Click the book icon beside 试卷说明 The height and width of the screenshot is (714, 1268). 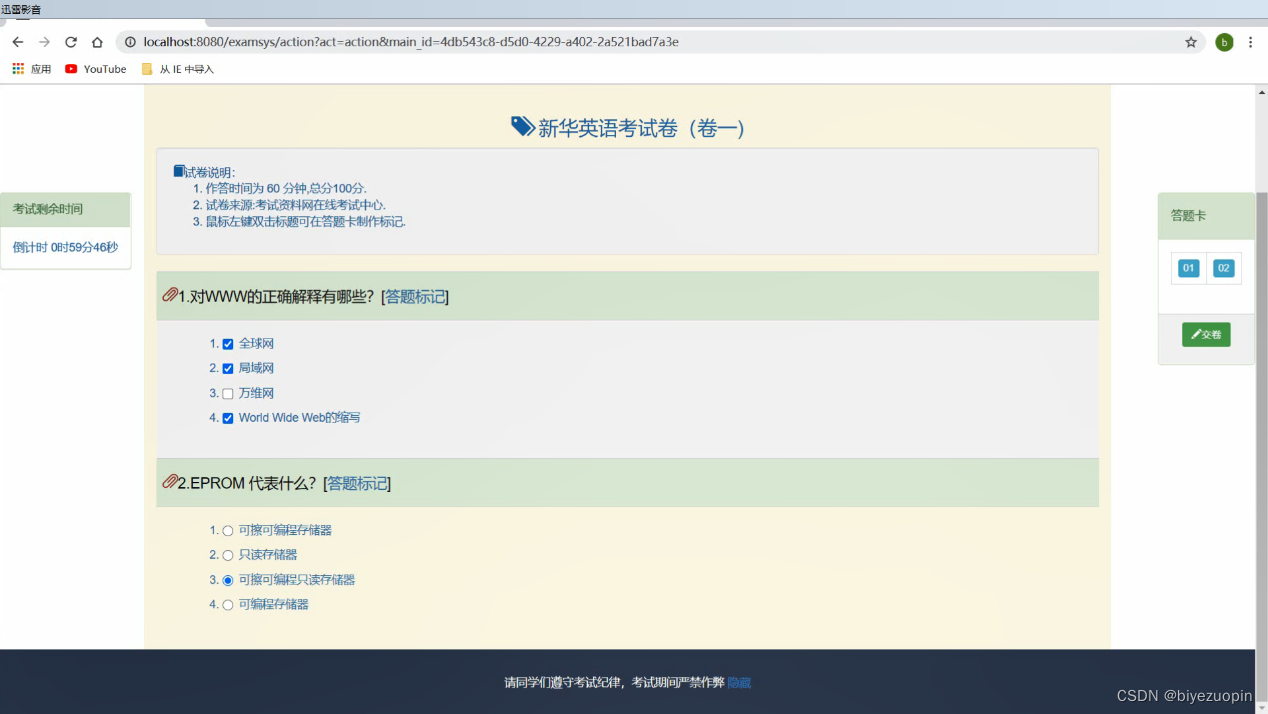click(179, 171)
